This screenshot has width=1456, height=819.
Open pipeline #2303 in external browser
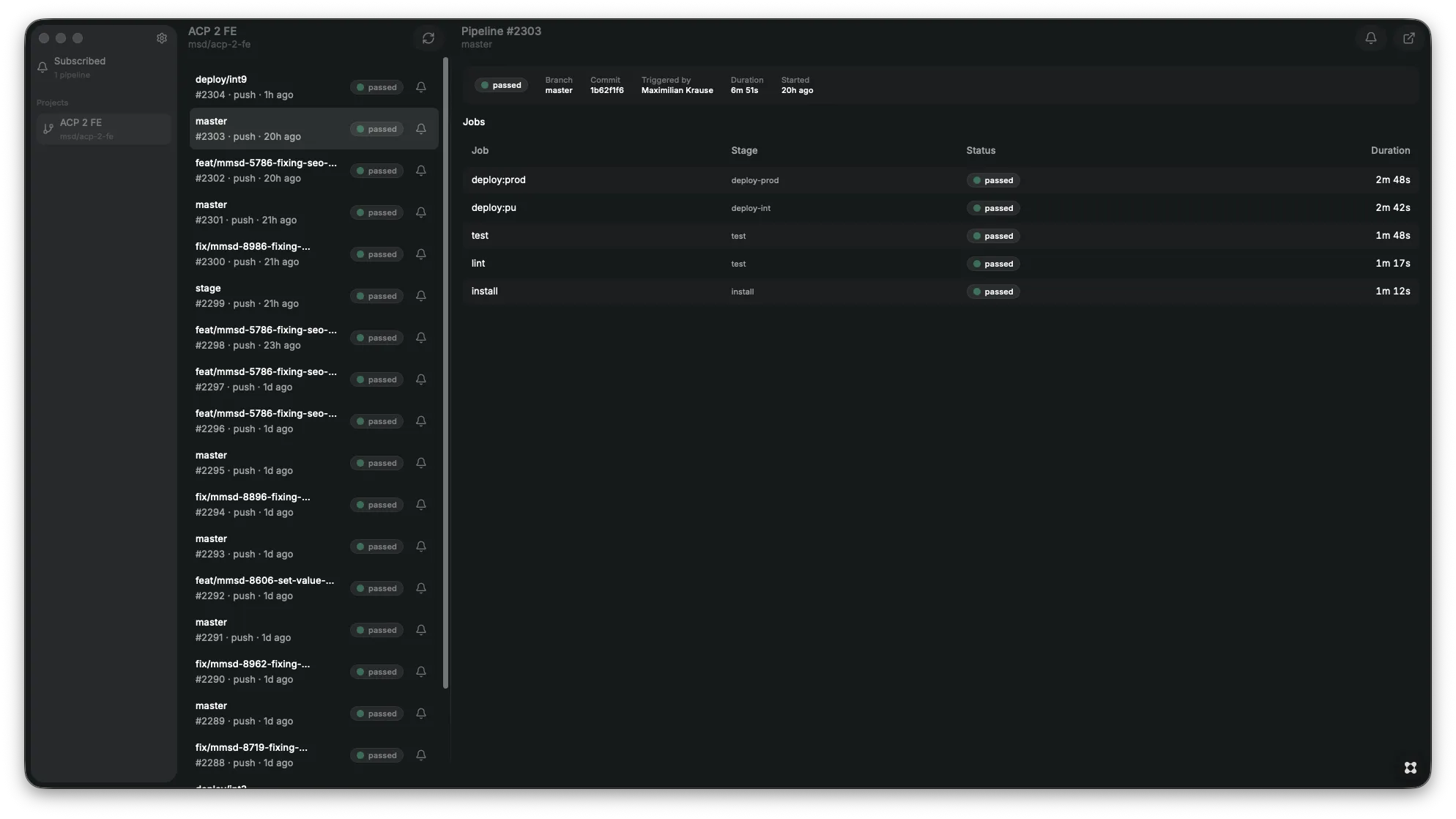click(x=1409, y=38)
